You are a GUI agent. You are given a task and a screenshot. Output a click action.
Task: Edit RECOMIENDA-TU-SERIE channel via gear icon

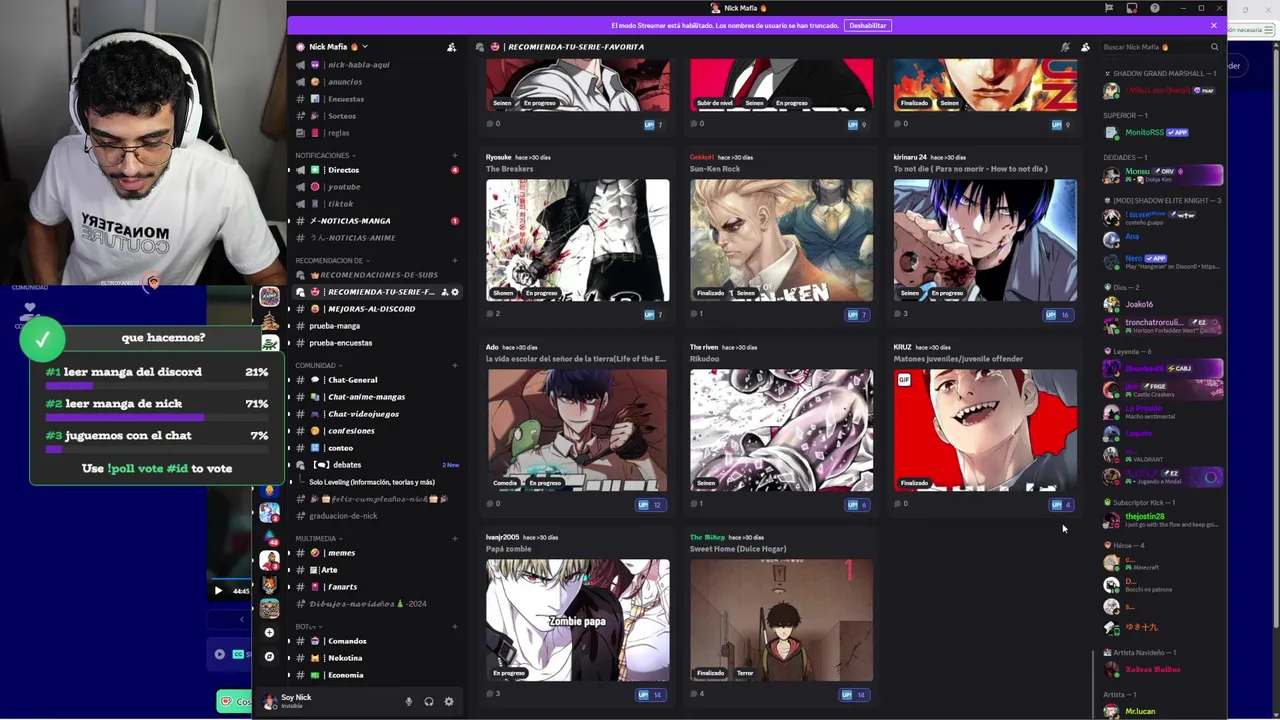pos(455,292)
